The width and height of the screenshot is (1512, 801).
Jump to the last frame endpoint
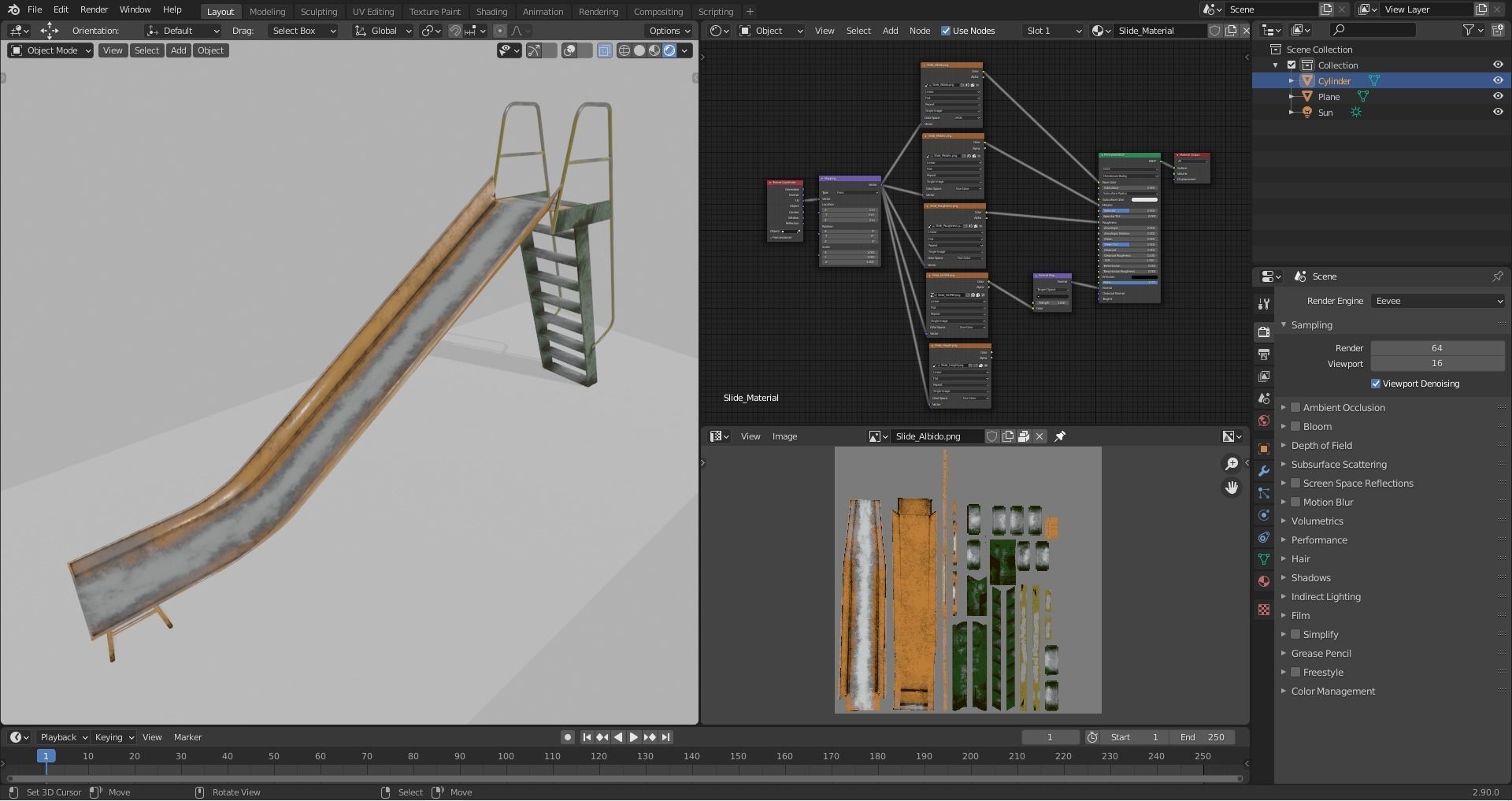click(x=665, y=737)
